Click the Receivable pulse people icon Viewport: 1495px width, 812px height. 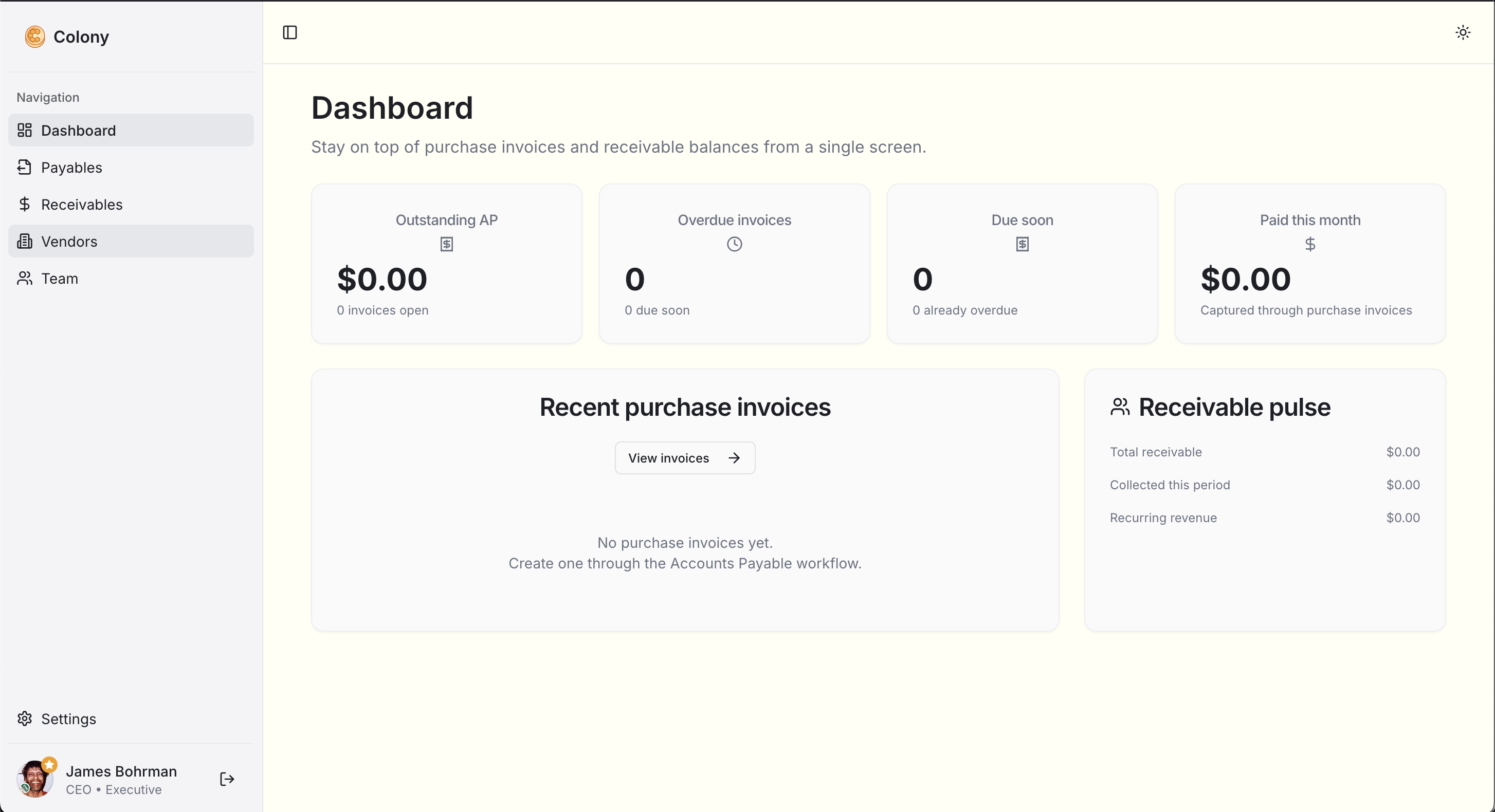pyautogui.click(x=1120, y=407)
